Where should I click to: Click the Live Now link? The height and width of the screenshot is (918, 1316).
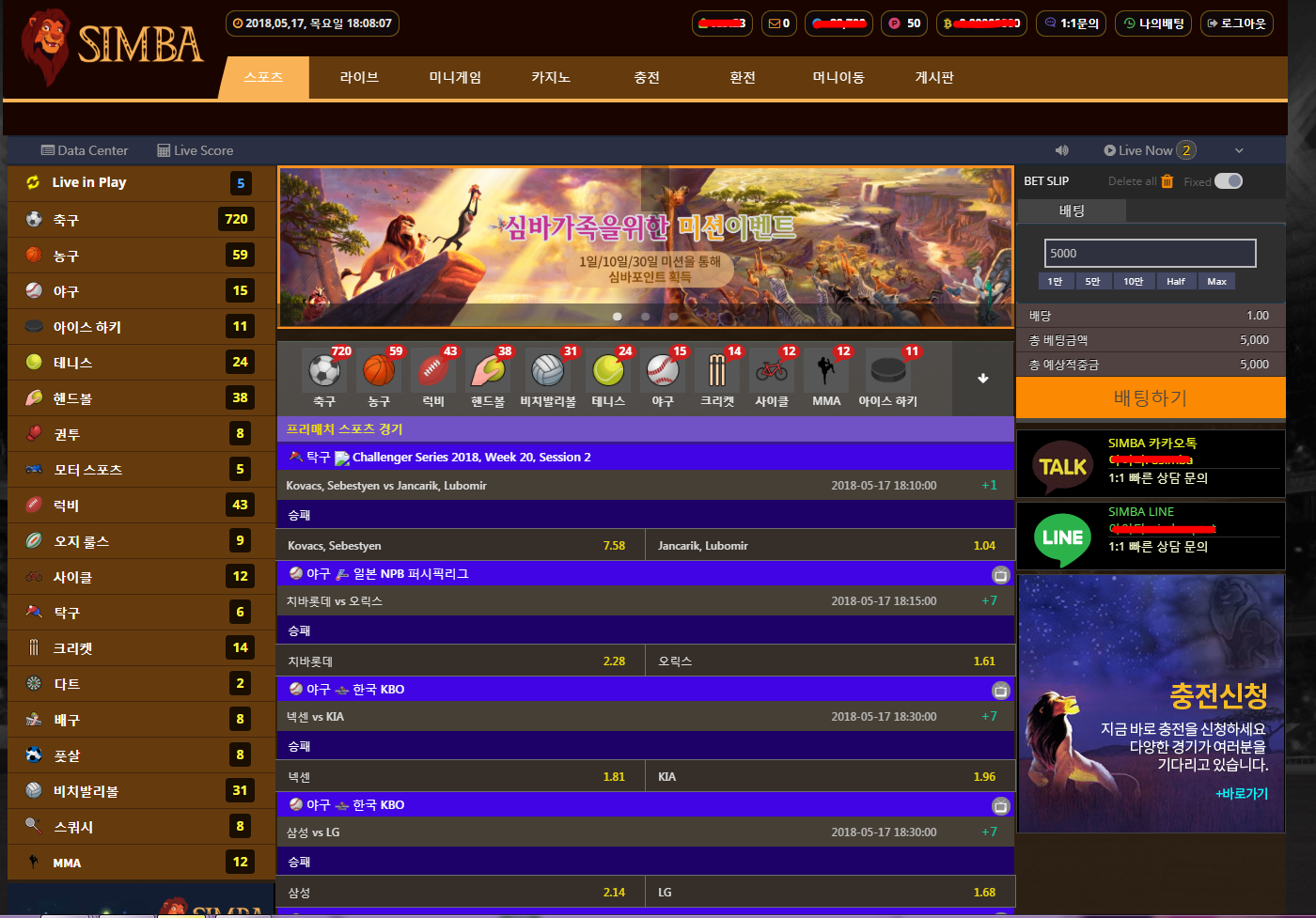(1139, 150)
